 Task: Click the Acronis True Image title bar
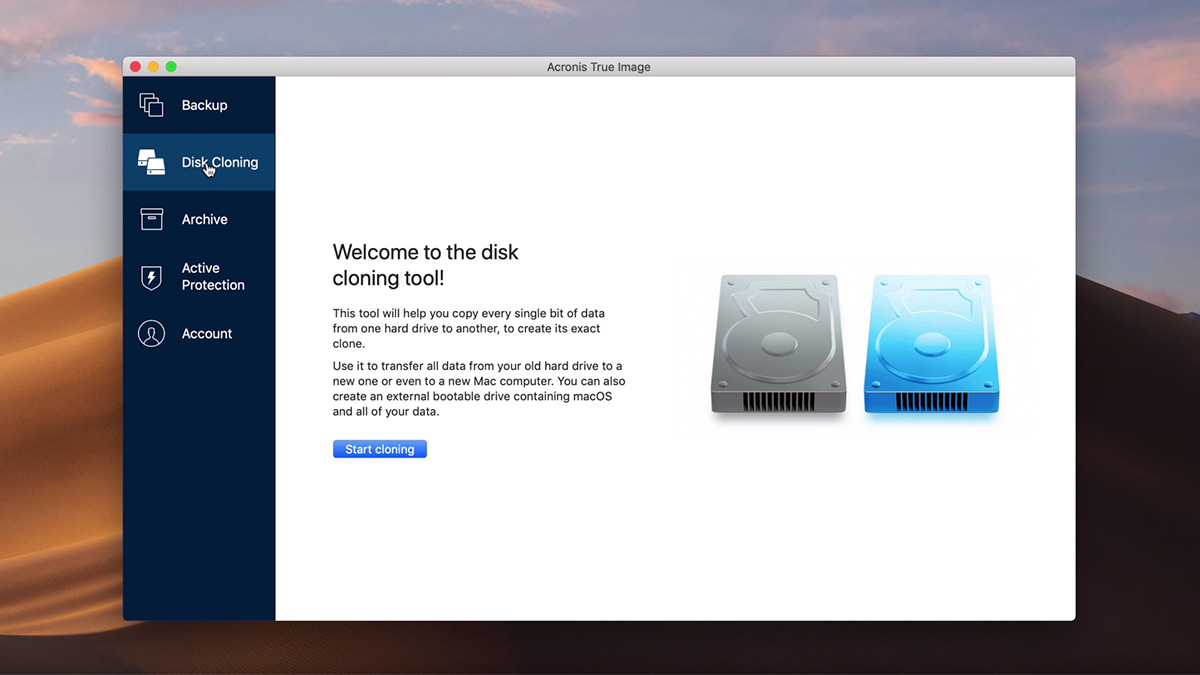(x=599, y=67)
